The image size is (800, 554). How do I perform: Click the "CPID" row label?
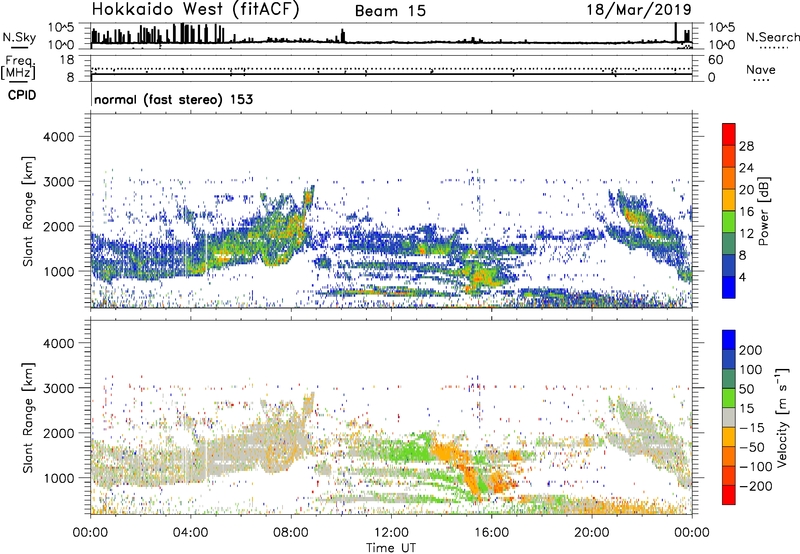coord(22,95)
